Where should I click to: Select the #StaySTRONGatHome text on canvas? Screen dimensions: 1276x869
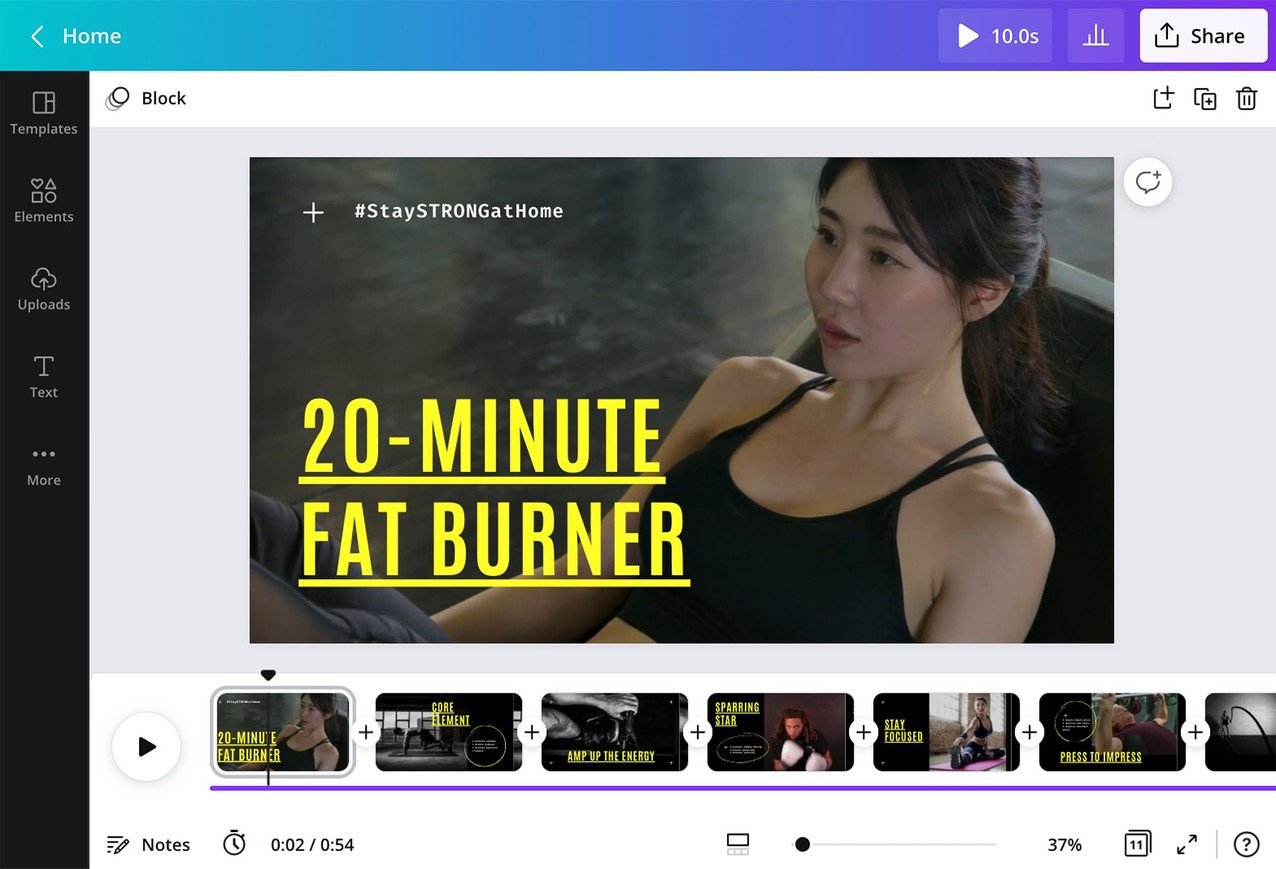[458, 211]
